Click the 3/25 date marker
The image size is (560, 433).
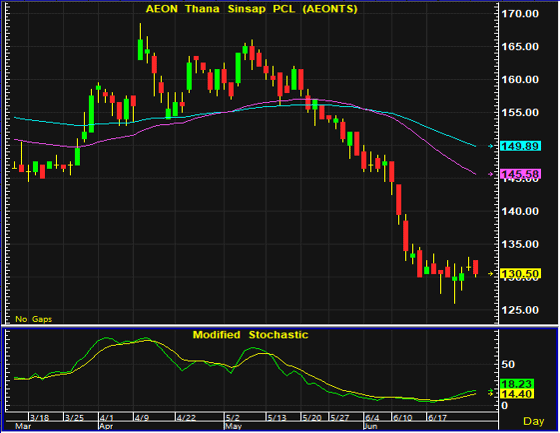tap(74, 418)
